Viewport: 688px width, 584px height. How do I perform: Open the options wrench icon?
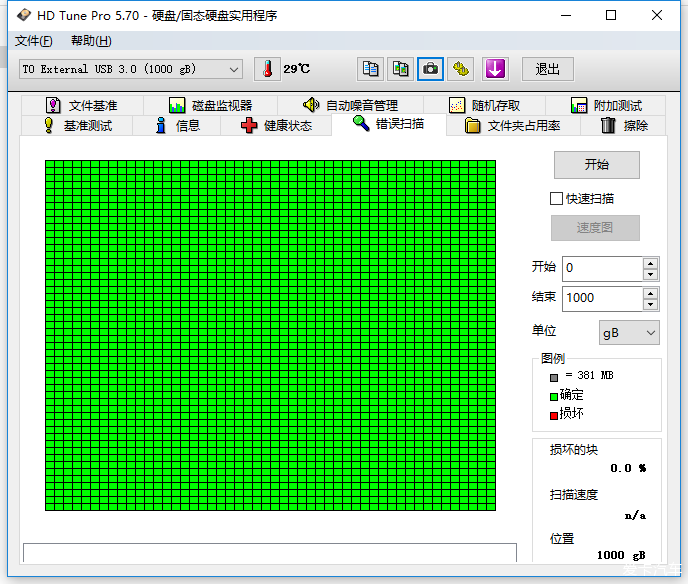pos(460,69)
